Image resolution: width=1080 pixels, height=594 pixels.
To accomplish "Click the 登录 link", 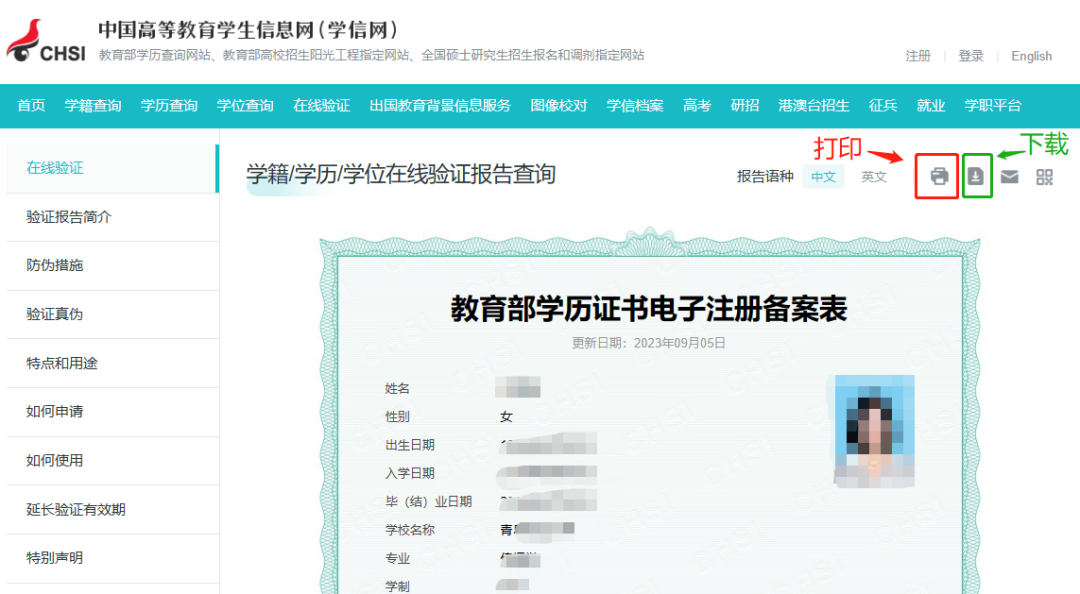I will 971,56.
